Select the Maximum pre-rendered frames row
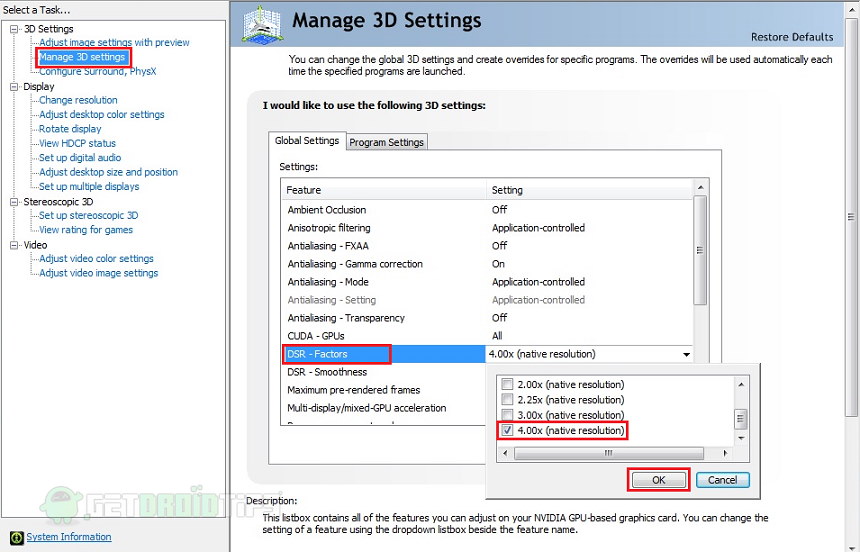 (384, 390)
